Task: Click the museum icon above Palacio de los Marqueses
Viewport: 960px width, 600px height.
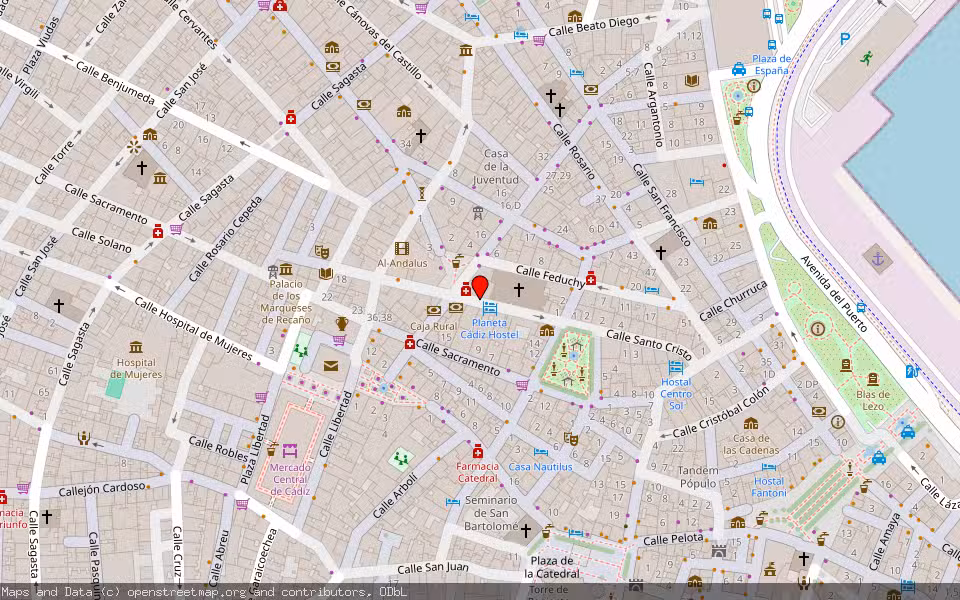Action: click(286, 269)
